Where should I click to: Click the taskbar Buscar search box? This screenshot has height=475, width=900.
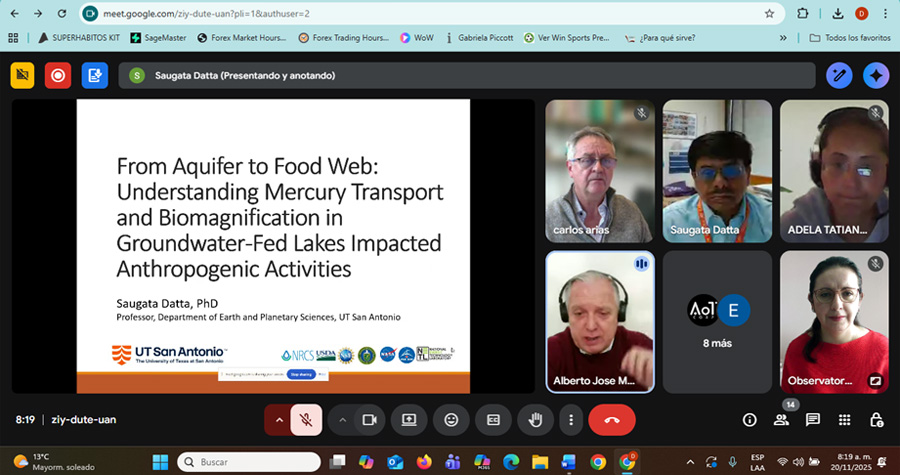249,462
